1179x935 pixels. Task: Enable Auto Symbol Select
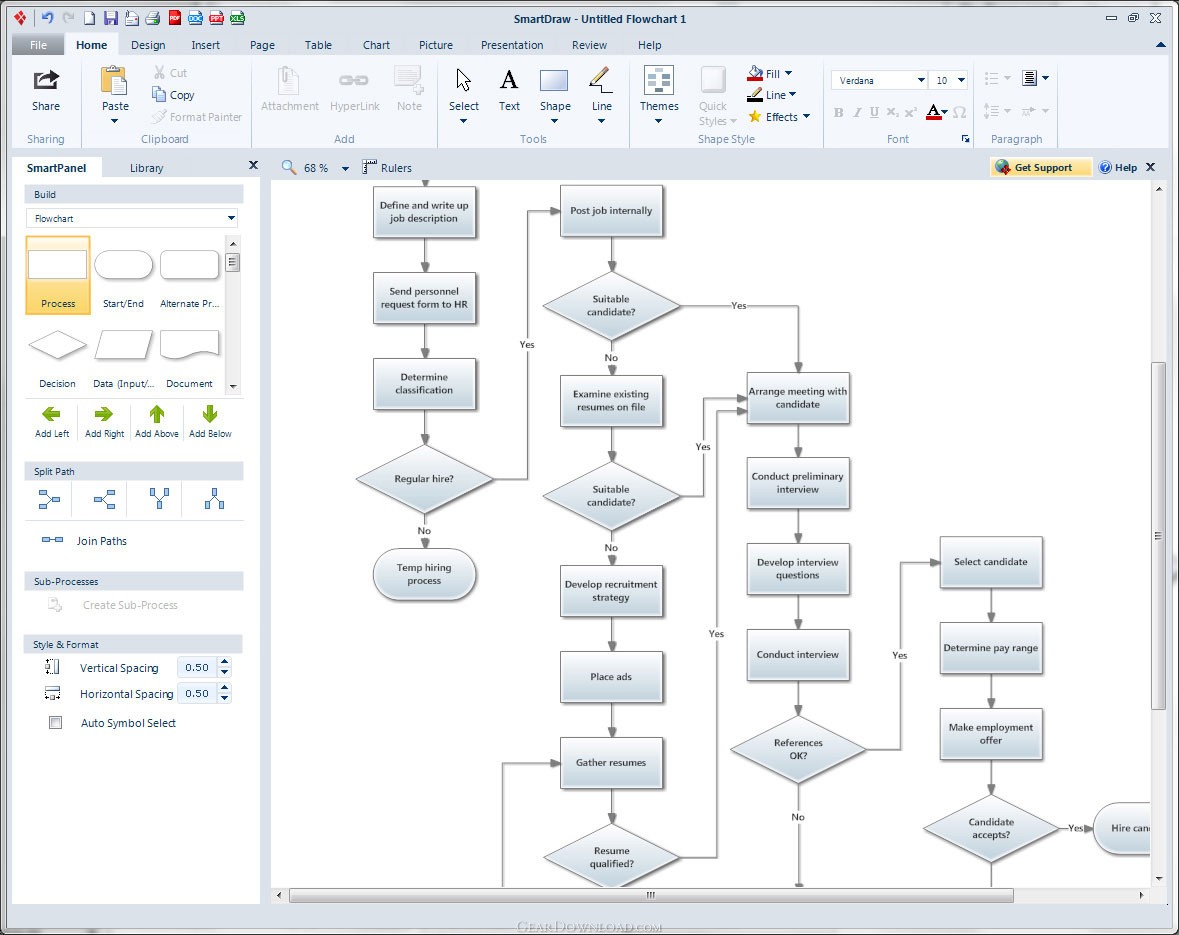pyautogui.click(x=55, y=722)
